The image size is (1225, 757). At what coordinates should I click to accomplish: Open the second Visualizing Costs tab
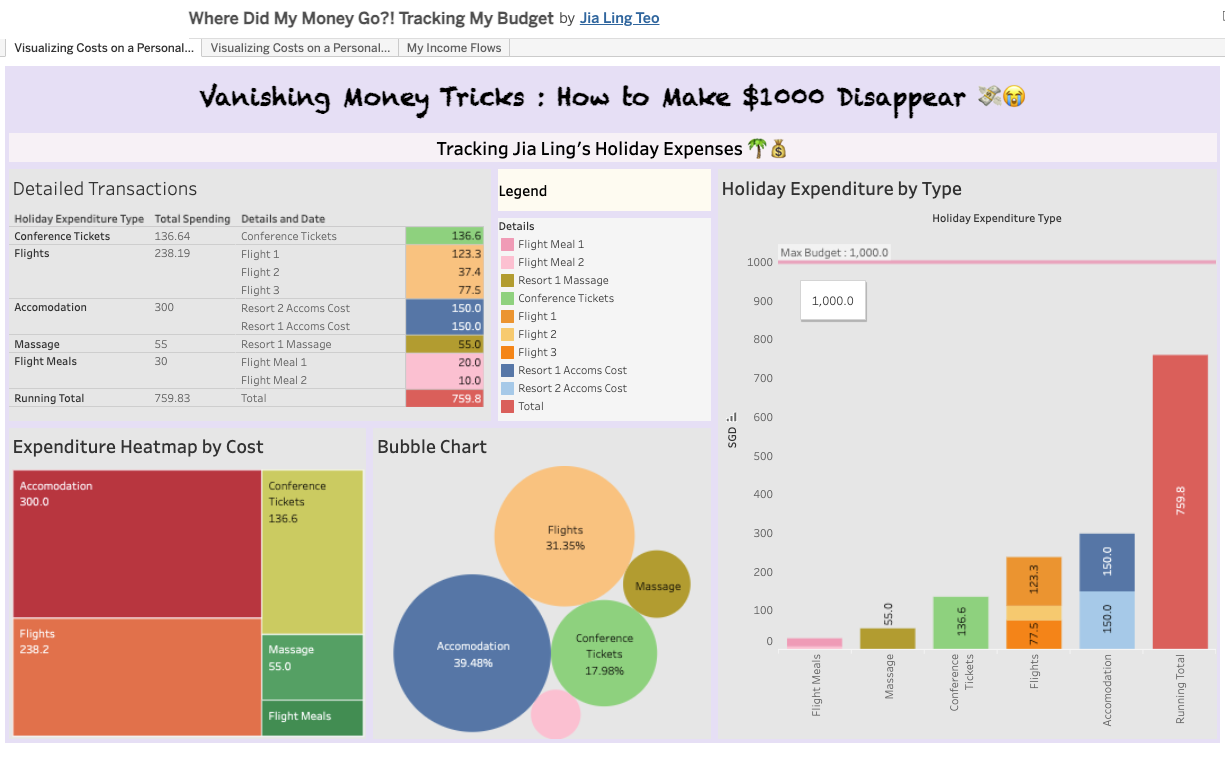(x=300, y=48)
